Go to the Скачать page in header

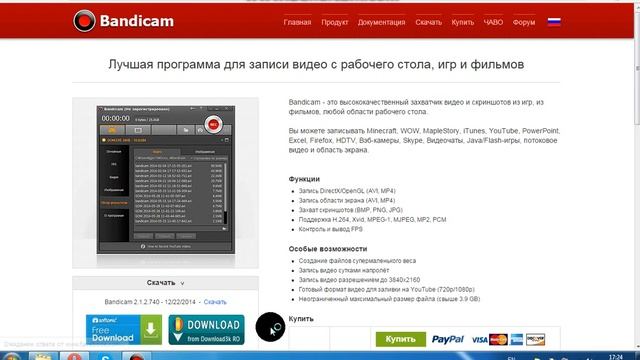tap(428, 22)
